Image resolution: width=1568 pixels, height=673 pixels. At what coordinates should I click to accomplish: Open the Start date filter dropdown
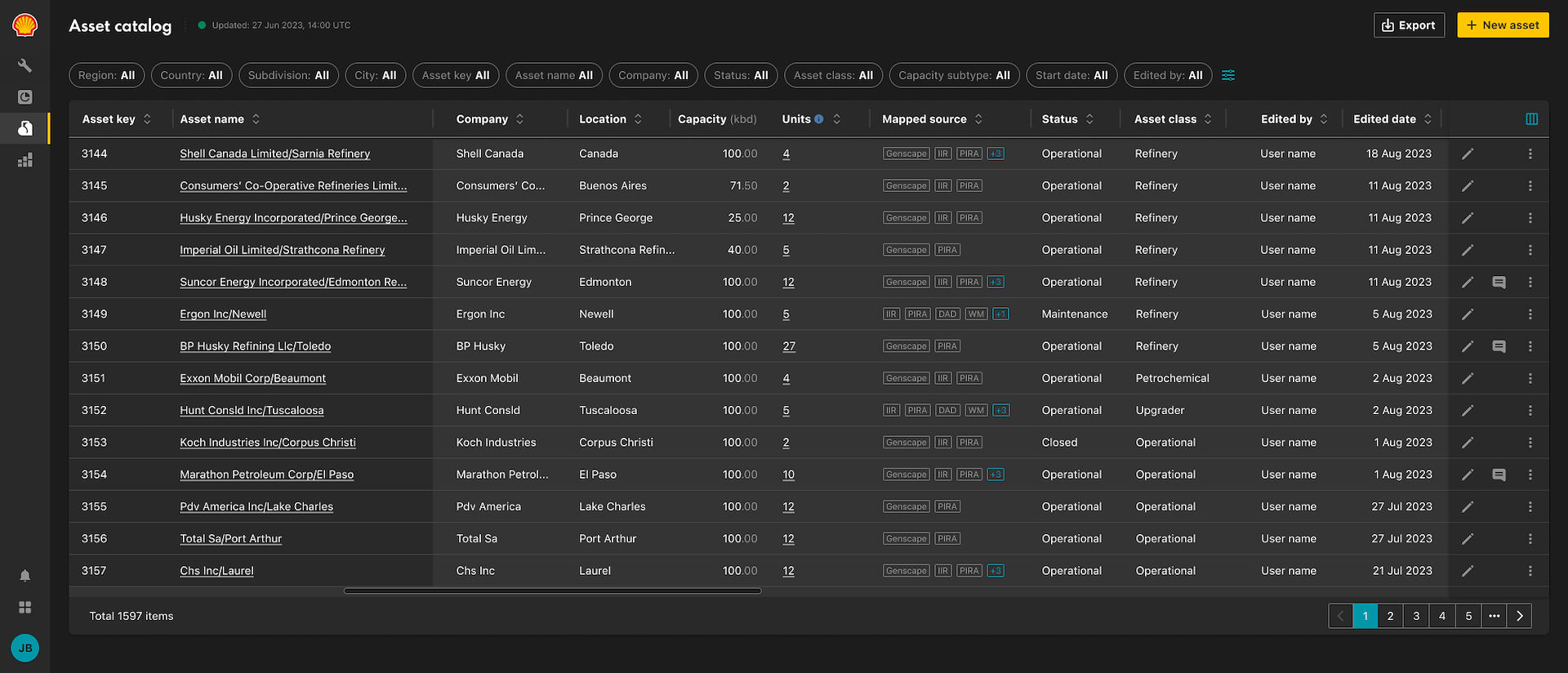(x=1071, y=75)
